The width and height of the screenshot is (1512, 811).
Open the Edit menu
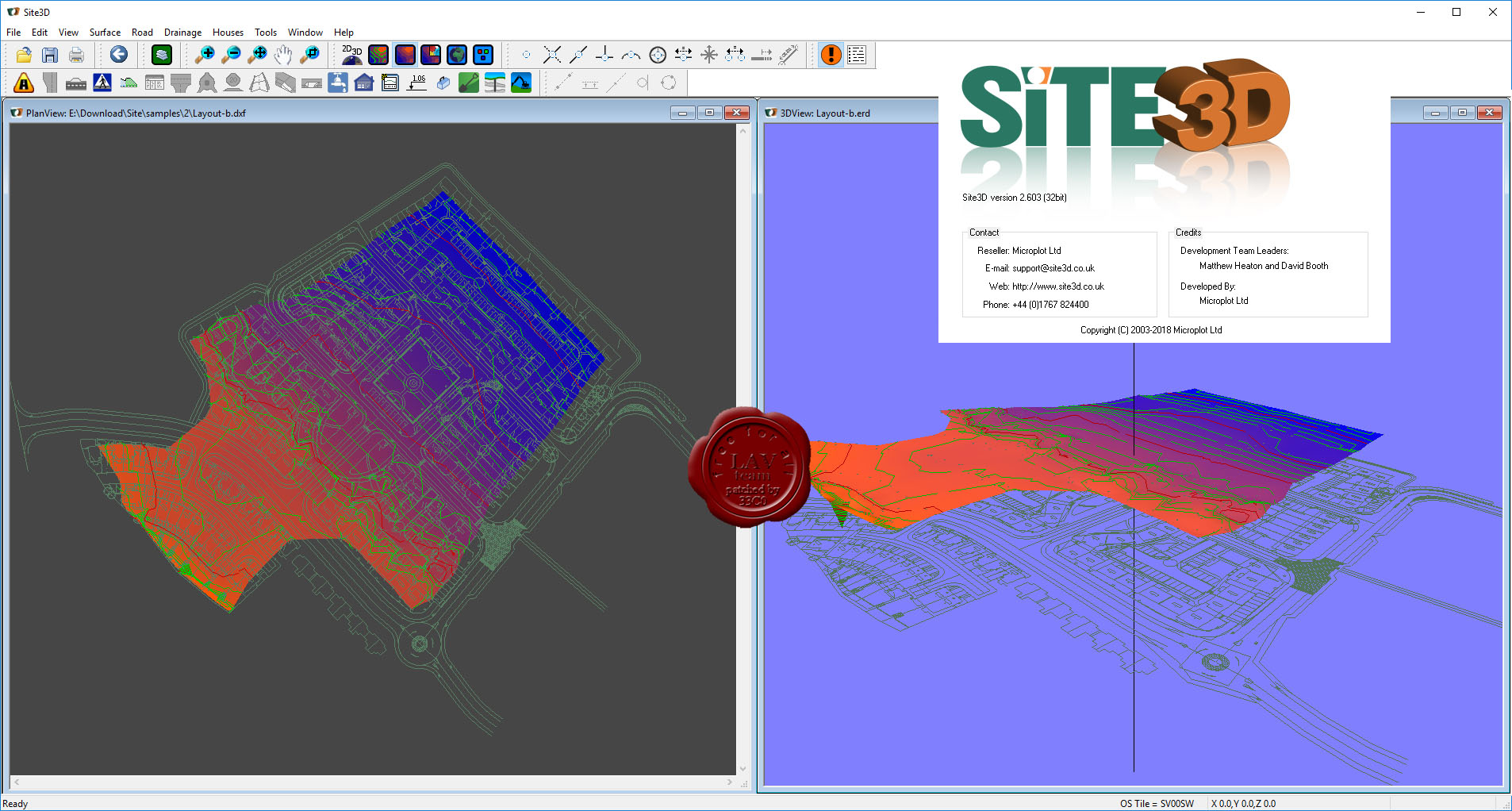40,33
